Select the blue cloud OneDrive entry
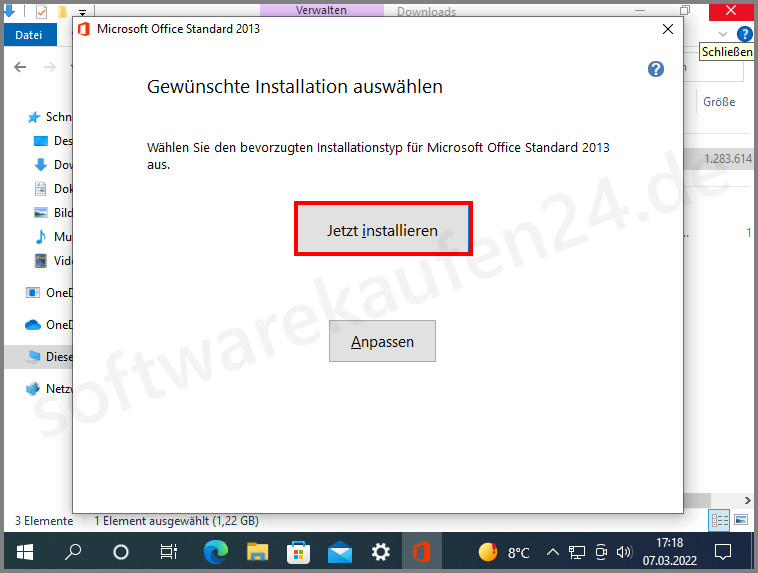This screenshot has width=758, height=573. 48,324
